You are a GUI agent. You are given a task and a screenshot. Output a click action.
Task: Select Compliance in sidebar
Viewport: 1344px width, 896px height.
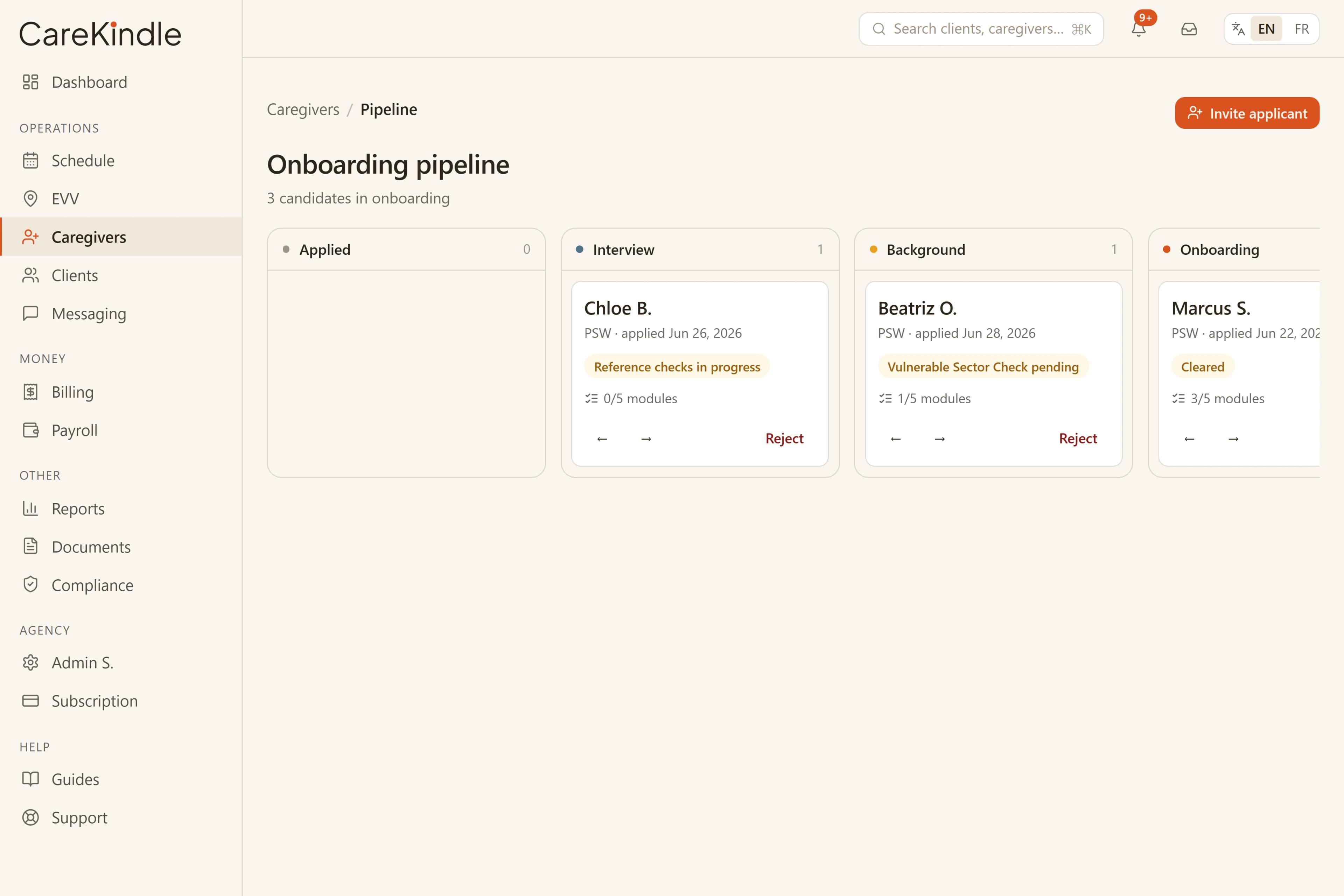pos(121,585)
